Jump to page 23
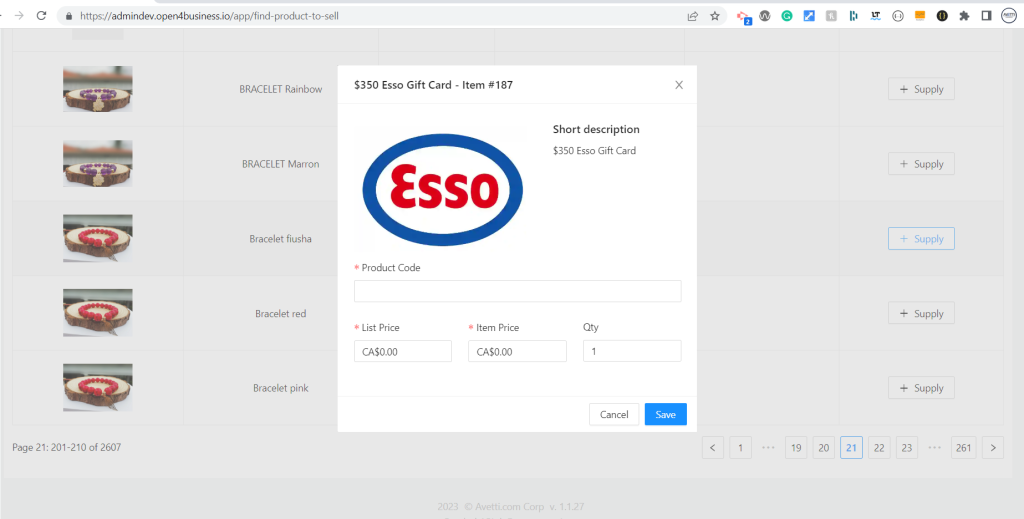 [907, 448]
